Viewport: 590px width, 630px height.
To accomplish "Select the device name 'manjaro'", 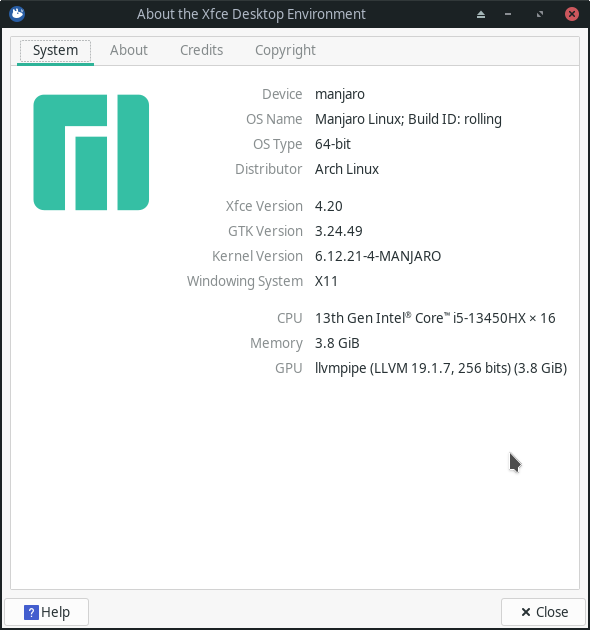I will click(340, 95).
